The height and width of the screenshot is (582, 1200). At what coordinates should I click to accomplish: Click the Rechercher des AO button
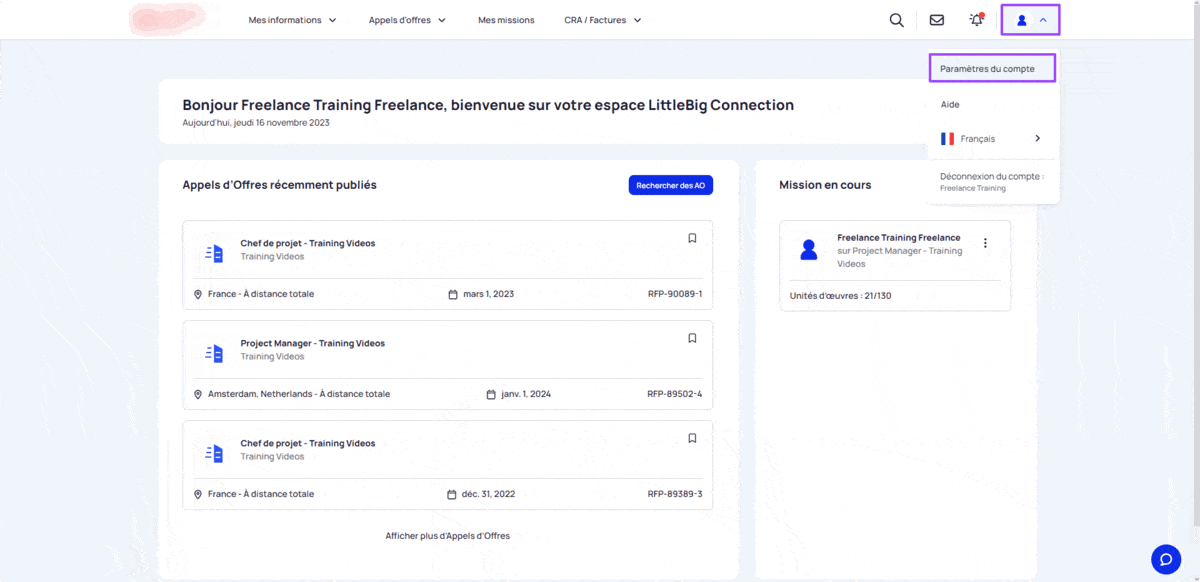click(x=670, y=185)
